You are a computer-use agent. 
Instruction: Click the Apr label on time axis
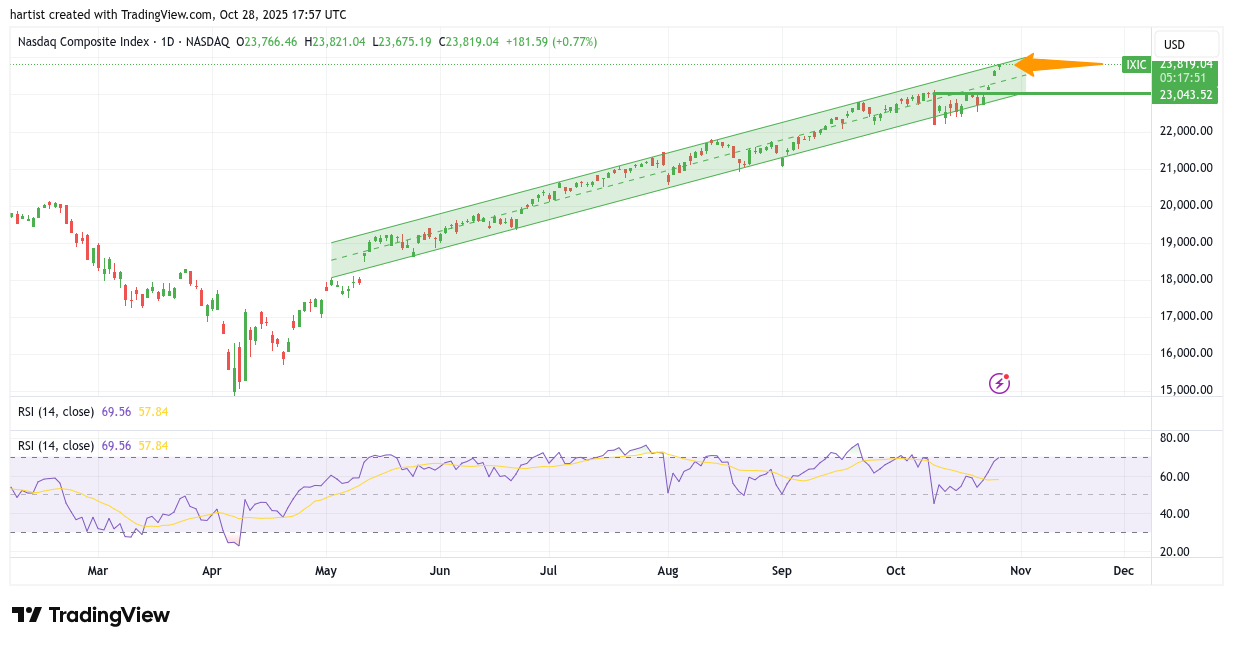[211, 571]
